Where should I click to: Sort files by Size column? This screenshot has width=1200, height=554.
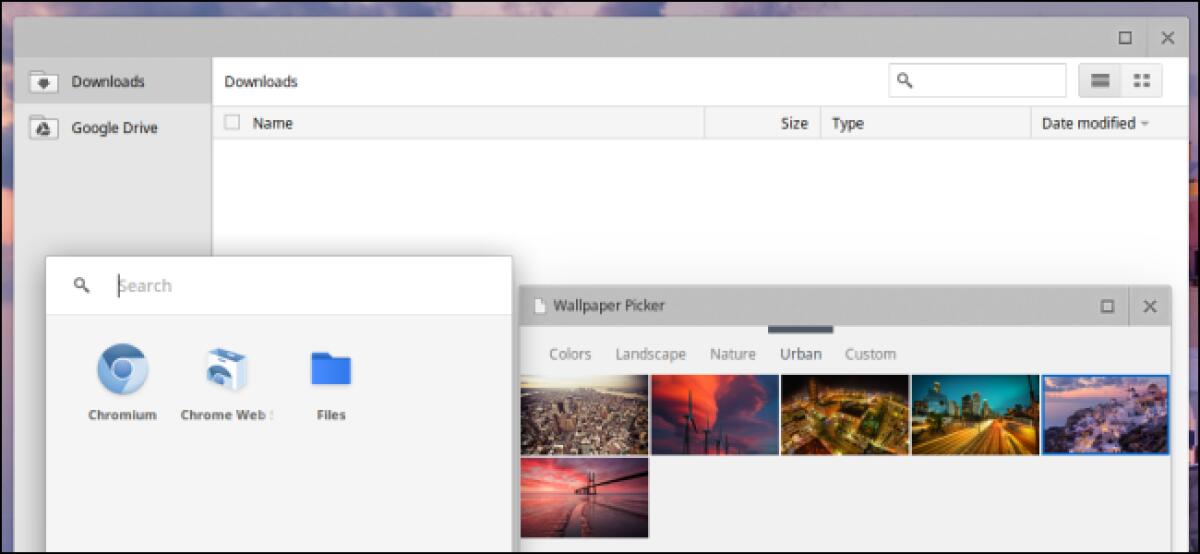794,123
